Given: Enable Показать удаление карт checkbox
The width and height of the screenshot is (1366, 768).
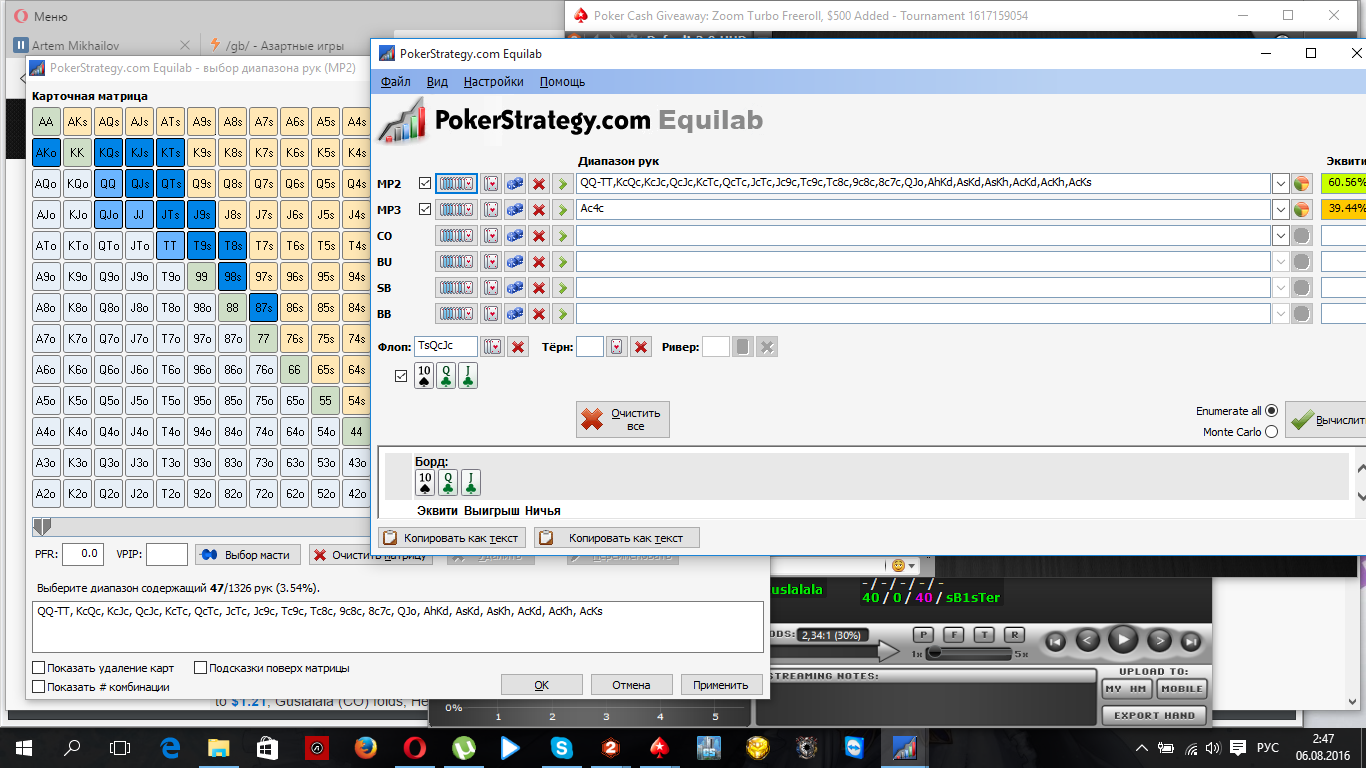Looking at the screenshot, I should (39, 668).
